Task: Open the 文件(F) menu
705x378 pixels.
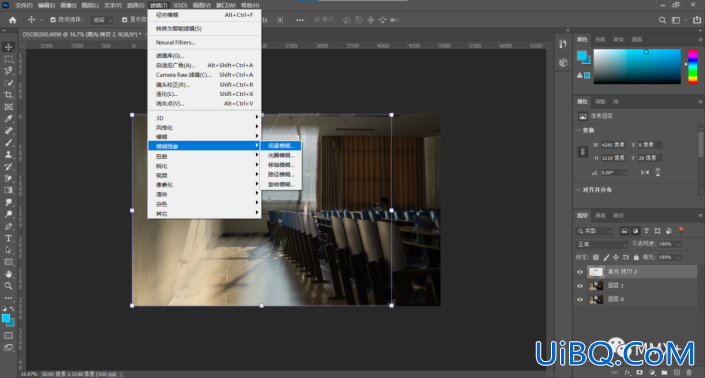Action: [24, 5]
